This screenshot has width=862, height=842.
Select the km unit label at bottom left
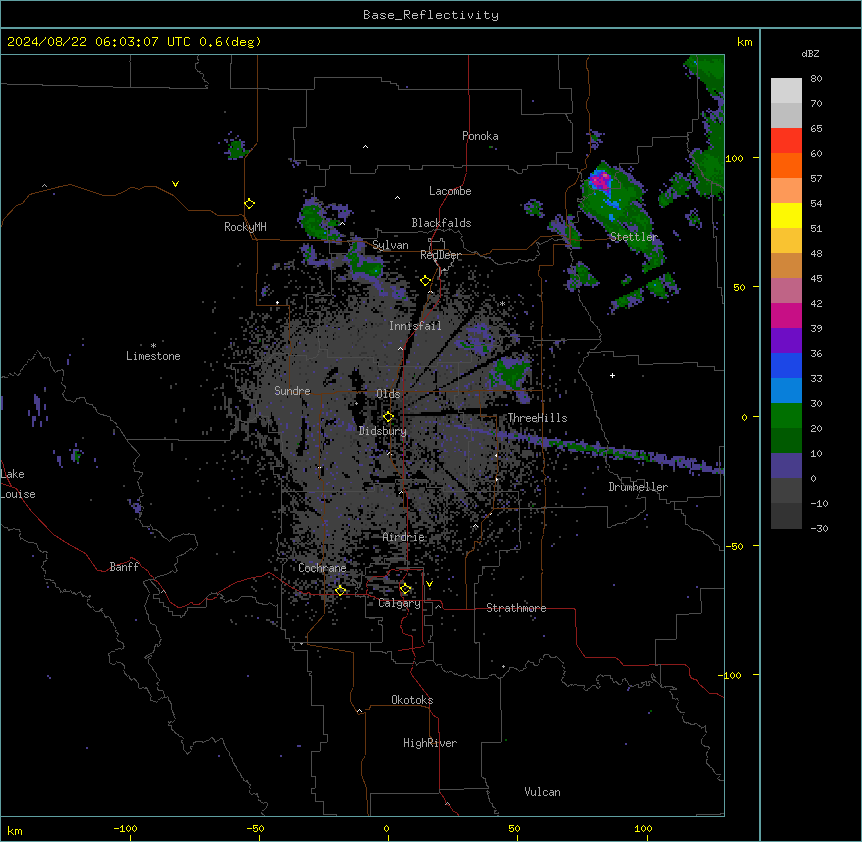[14, 830]
